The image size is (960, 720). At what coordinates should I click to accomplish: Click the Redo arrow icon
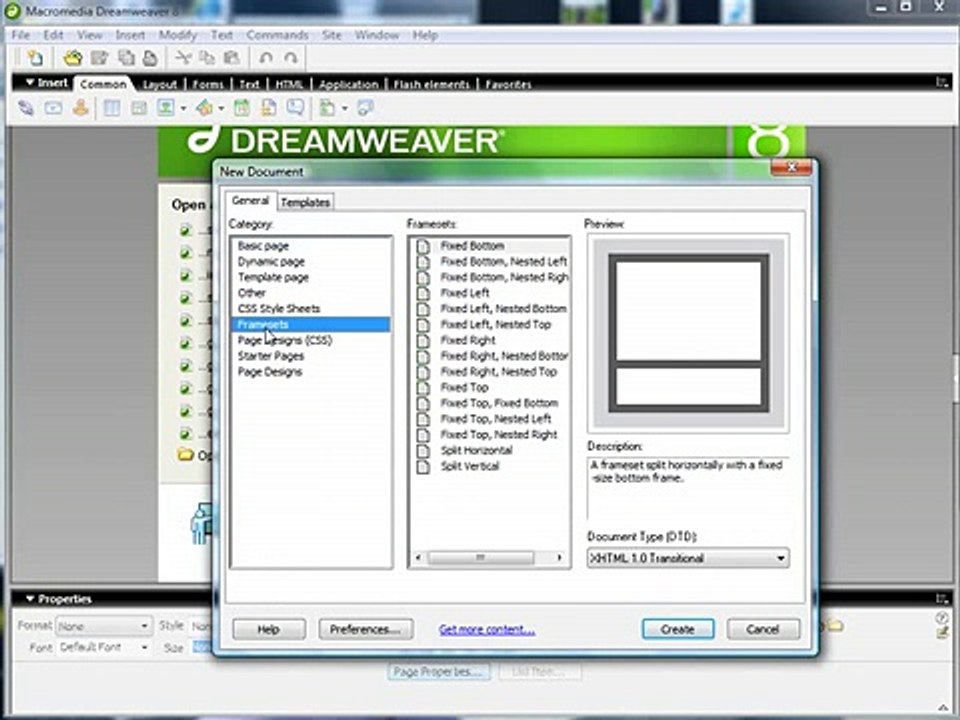click(291, 58)
